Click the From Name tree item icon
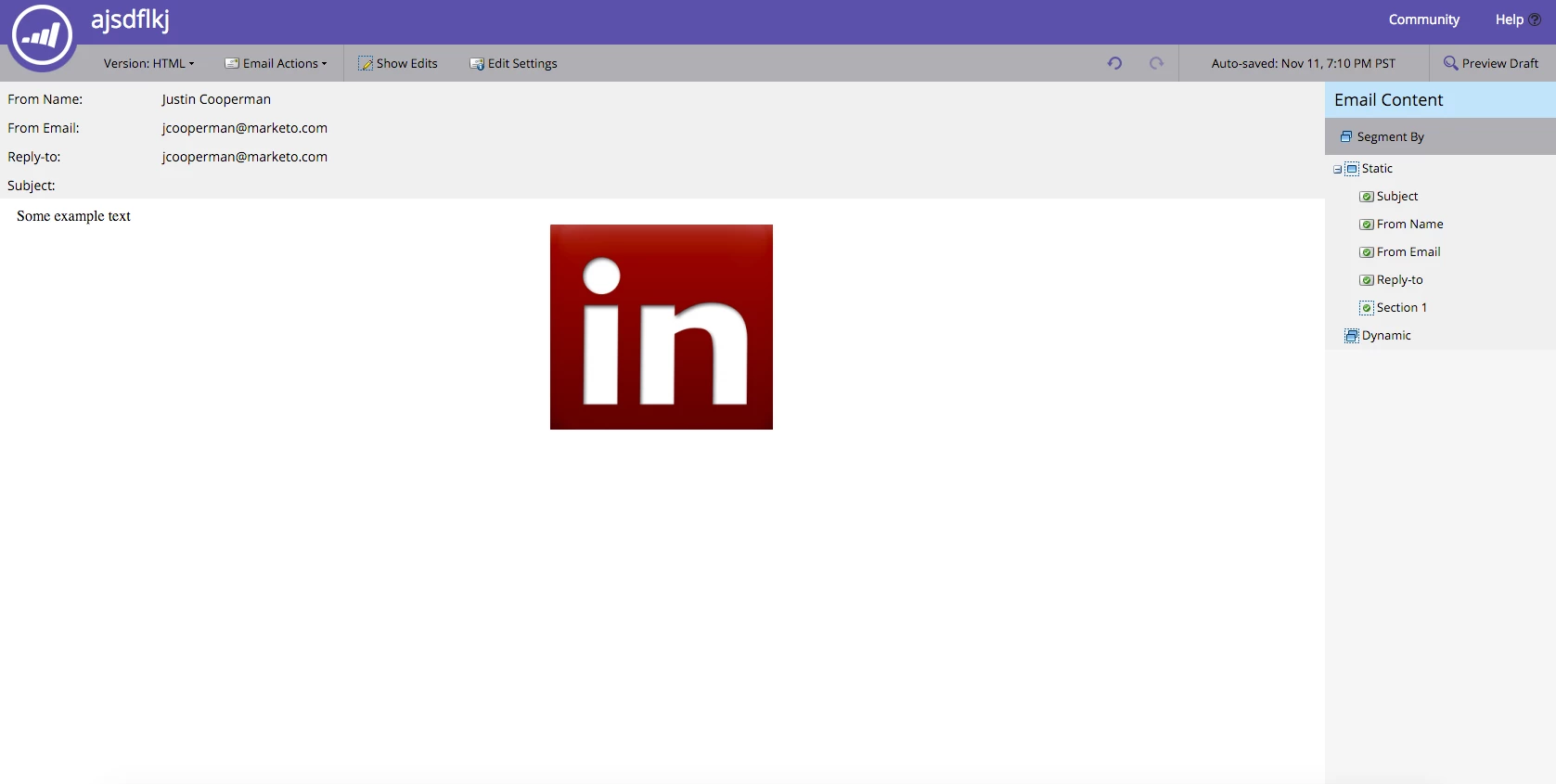 coord(1367,225)
